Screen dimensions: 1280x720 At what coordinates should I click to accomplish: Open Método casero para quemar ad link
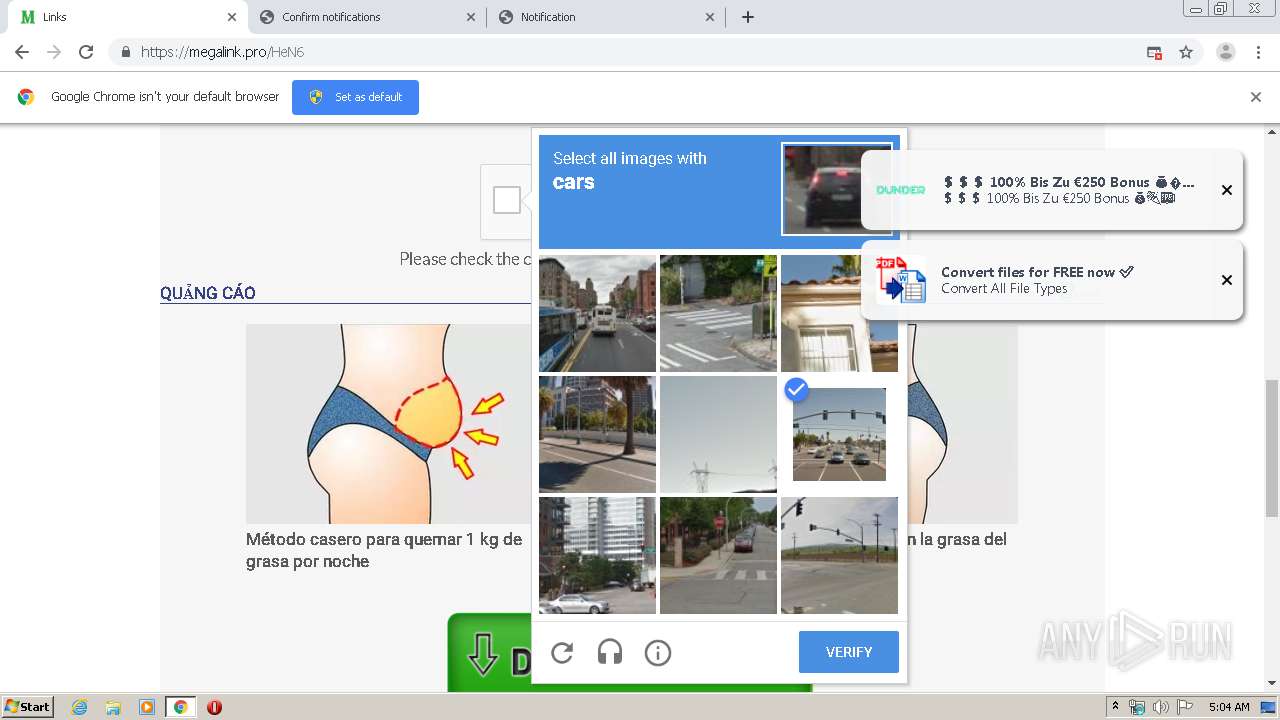(384, 550)
